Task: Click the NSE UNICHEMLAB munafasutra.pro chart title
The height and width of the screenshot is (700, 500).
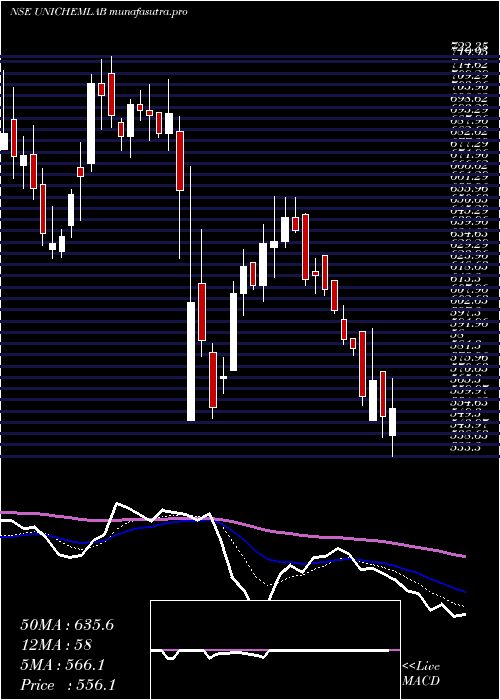Action: (x=98, y=12)
